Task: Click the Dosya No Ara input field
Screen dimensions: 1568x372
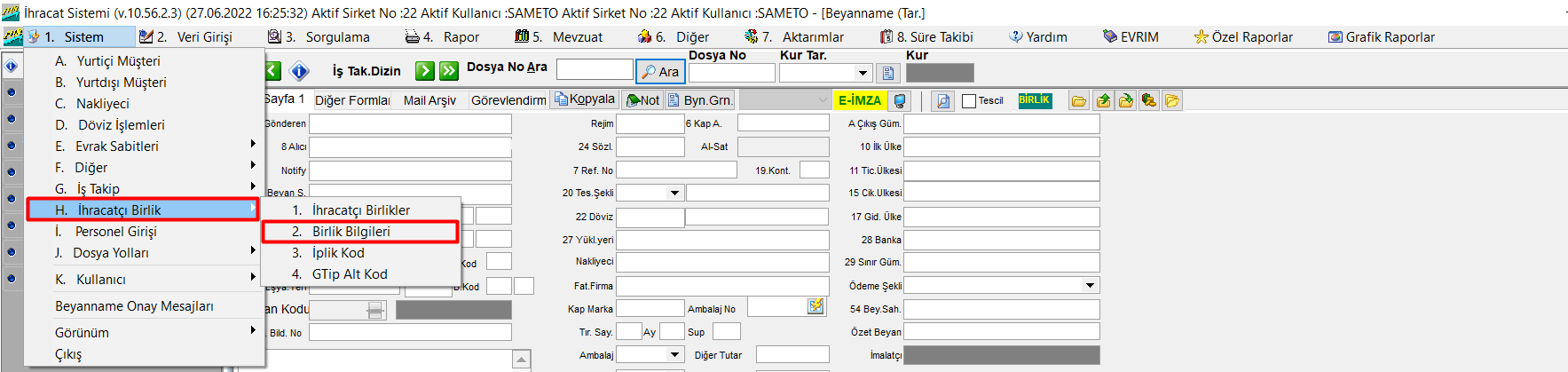Action: pyautogui.click(x=595, y=69)
